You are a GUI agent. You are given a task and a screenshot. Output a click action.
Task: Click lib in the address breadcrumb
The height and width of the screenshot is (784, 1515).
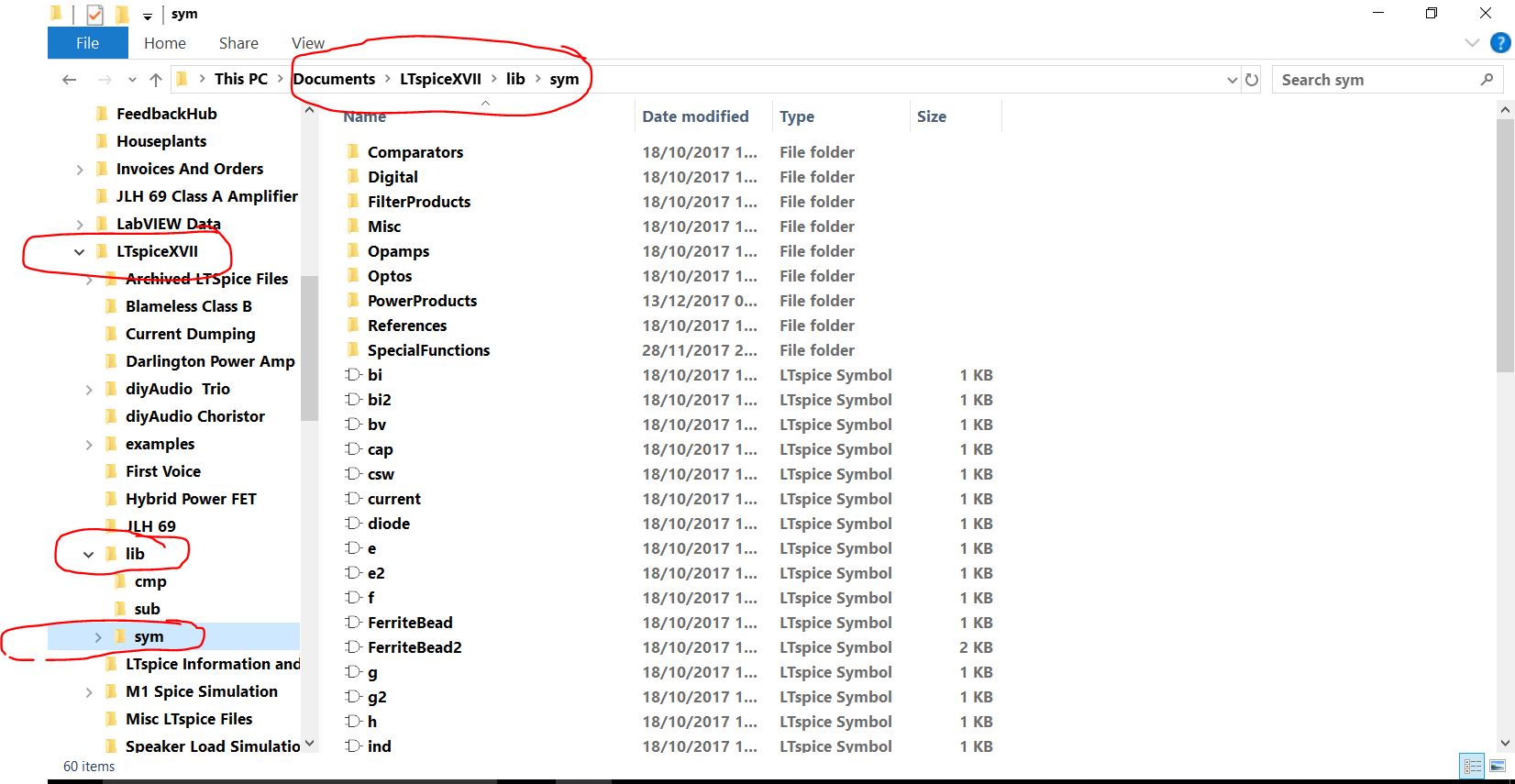click(x=515, y=79)
